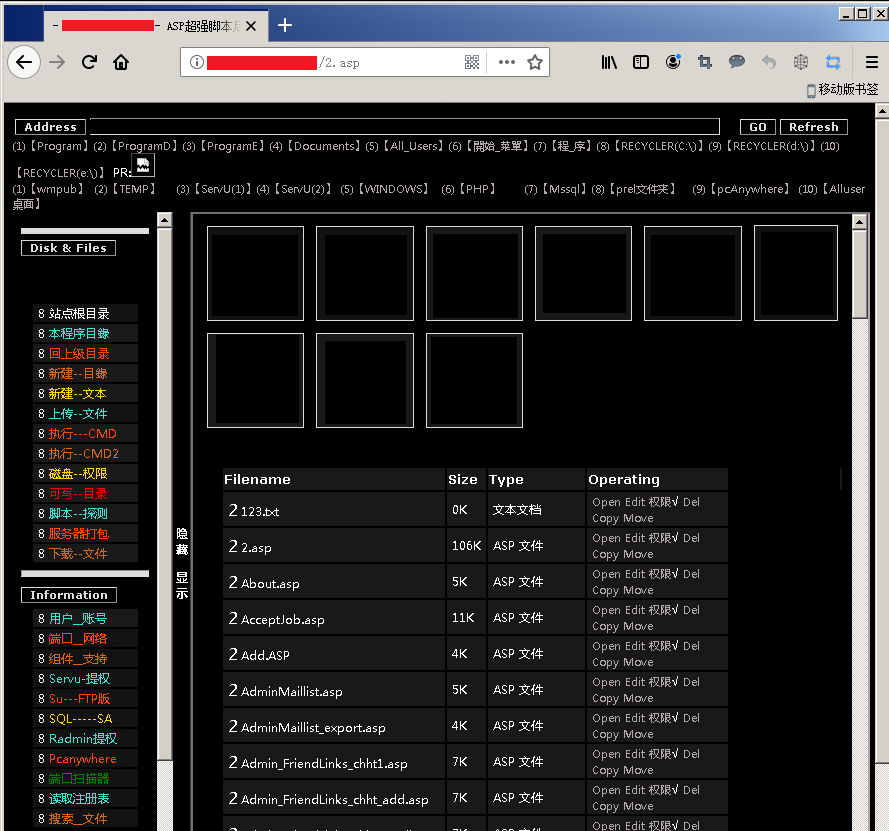
Task: Click the blue sync arrows toolbar icon
Action: pos(833,62)
